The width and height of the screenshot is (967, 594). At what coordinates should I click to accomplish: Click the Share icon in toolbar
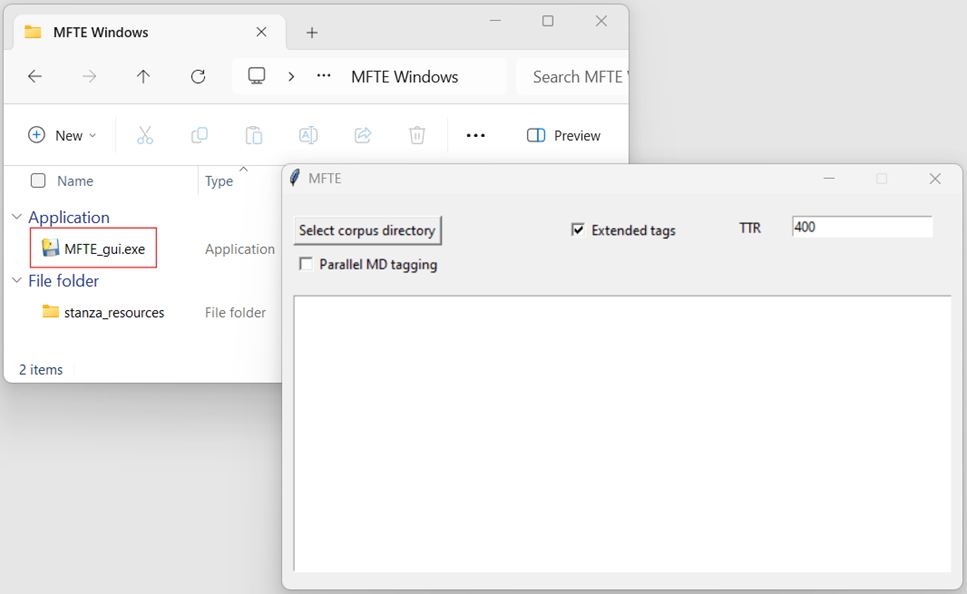[363, 135]
